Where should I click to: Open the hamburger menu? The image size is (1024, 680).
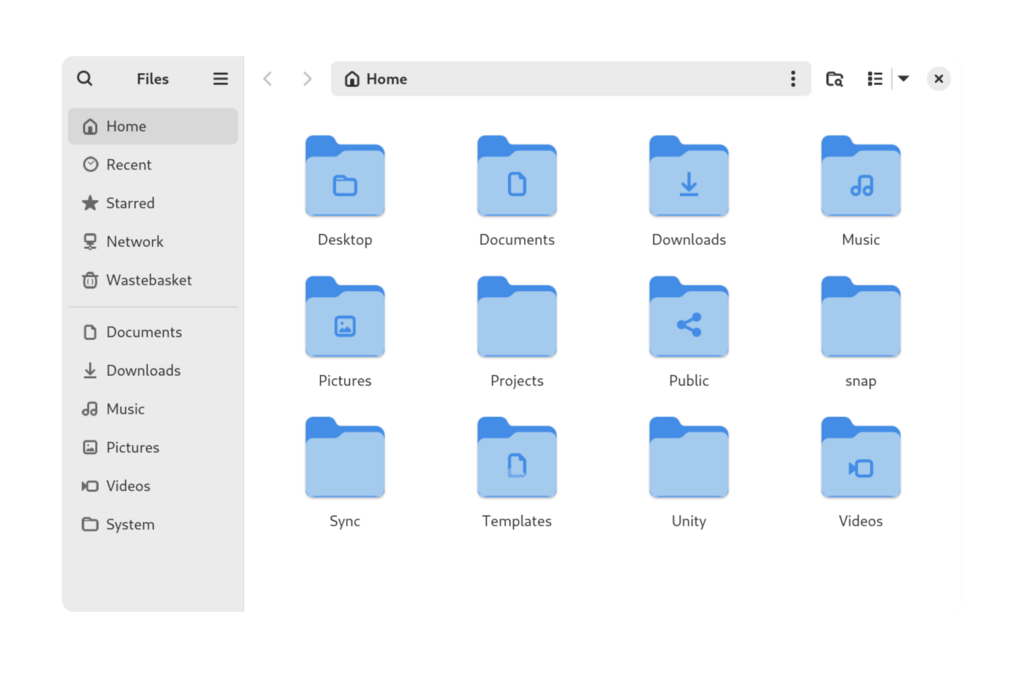click(x=220, y=78)
